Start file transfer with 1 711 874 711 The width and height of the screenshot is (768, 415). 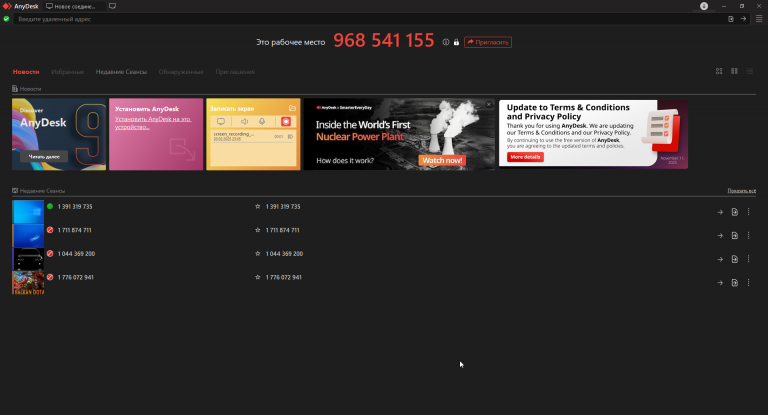click(735, 235)
